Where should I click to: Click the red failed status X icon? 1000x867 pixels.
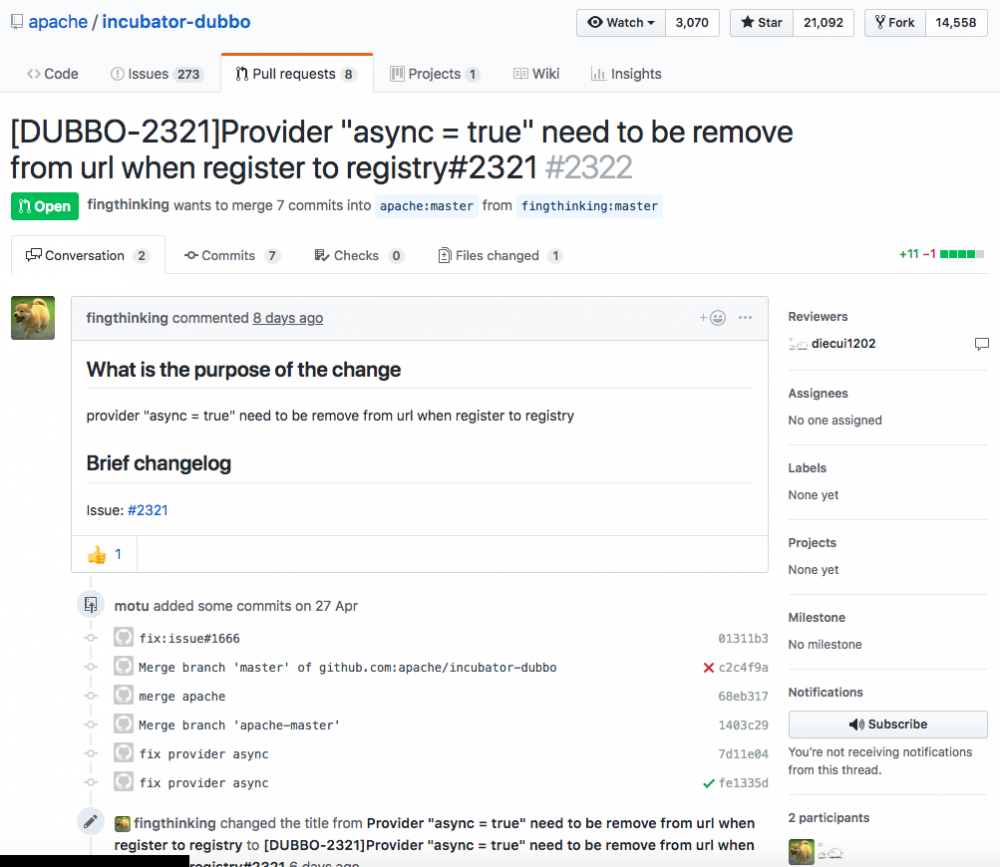(708, 667)
